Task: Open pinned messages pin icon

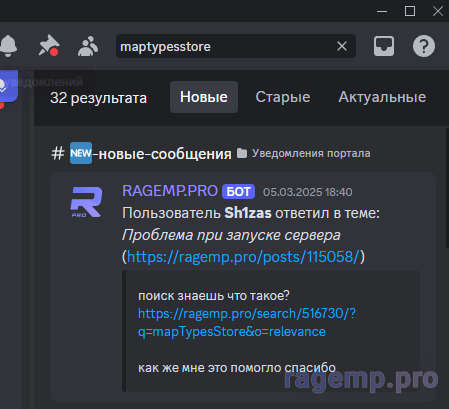Action: coord(49,45)
